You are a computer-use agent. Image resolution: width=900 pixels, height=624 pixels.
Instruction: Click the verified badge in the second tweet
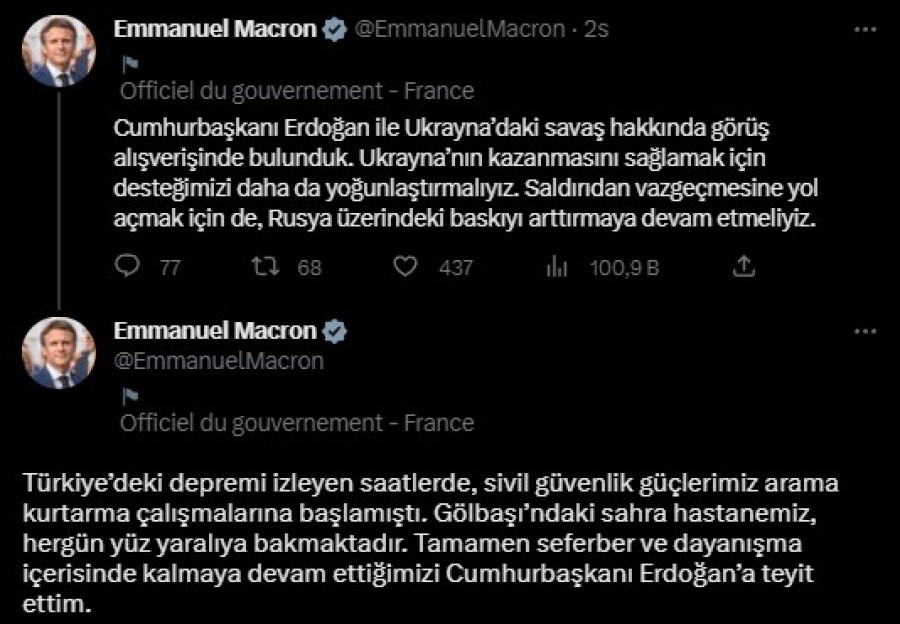tap(334, 331)
